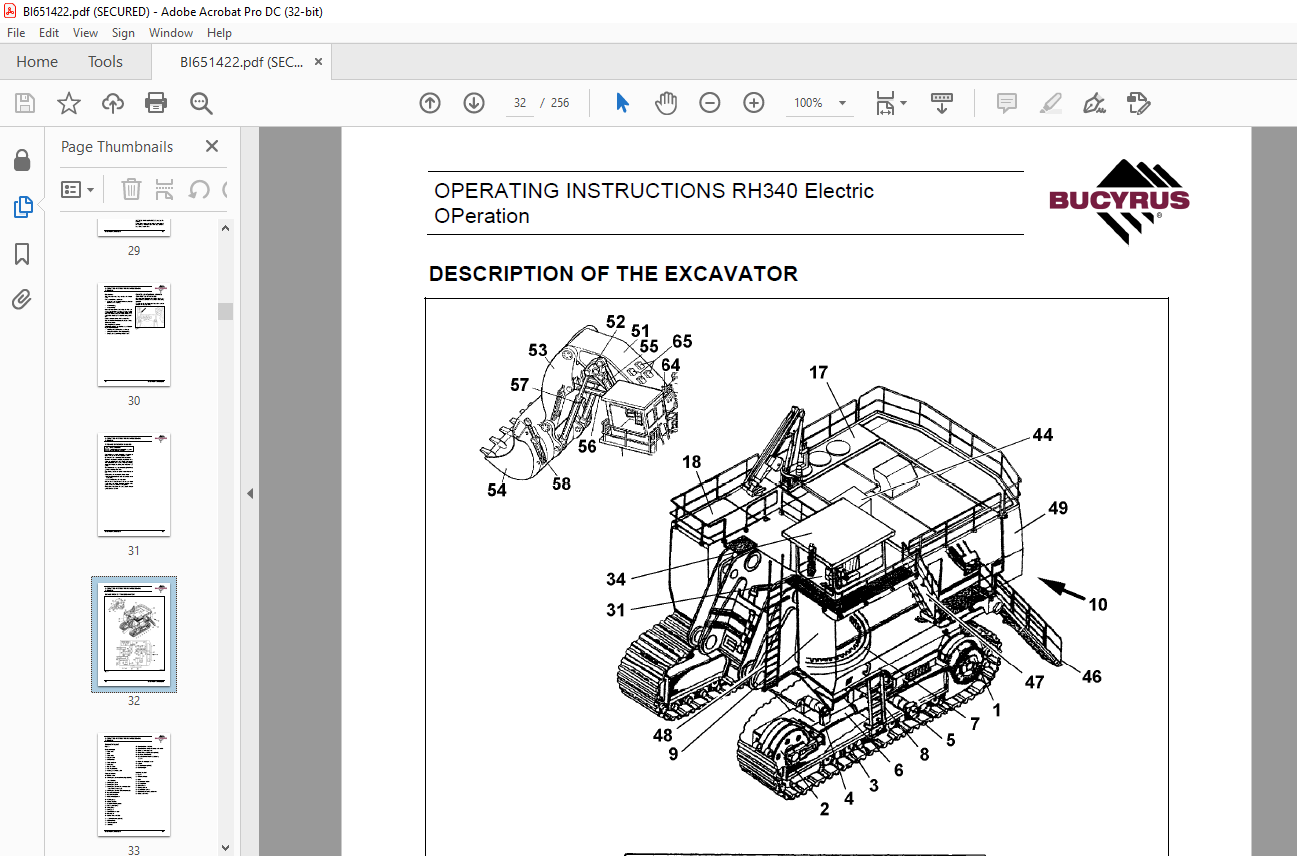This screenshot has width=1297, height=856.
Task: Click part label 44 on diagram
Action: (1043, 435)
